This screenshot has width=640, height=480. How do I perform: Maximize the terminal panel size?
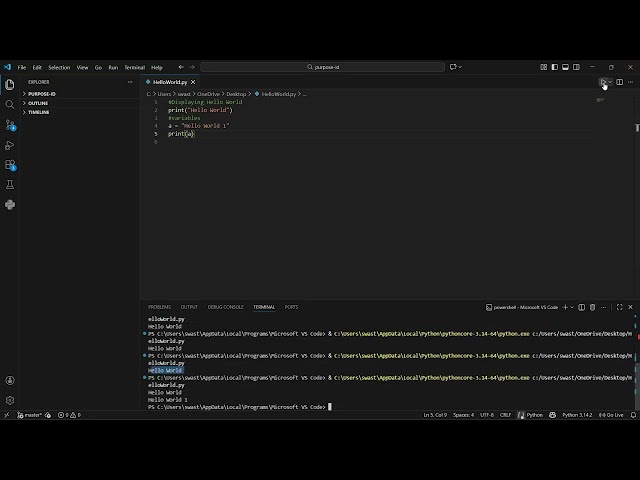(x=620, y=307)
